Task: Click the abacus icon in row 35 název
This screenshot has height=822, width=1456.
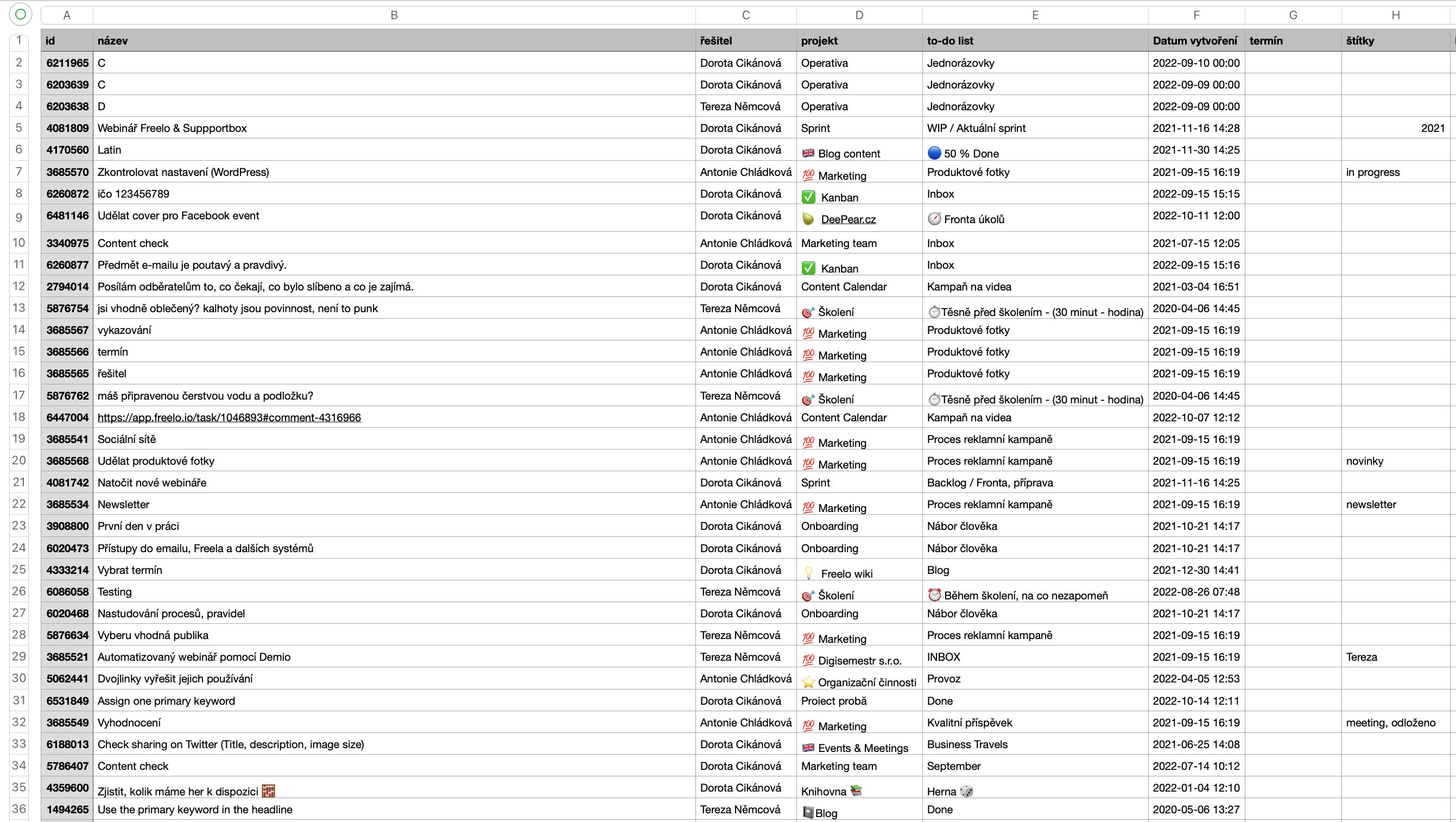Action: point(269,791)
